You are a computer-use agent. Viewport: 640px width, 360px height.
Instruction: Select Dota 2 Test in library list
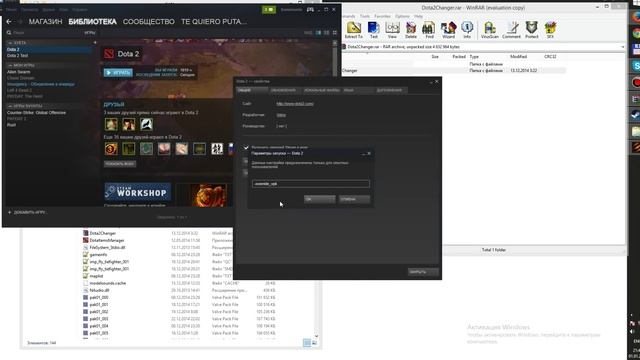coord(49,56)
